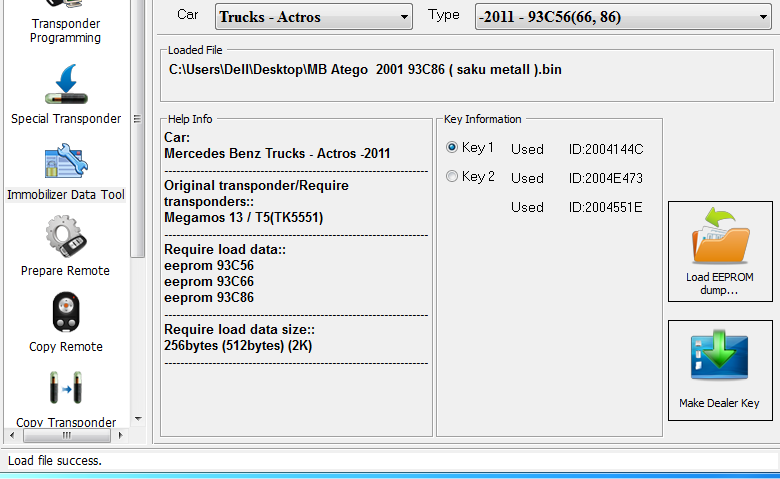Viewport: 780px width, 479px height.
Task: Click the sidebar scroll left arrow
Action: pos(12,435)
